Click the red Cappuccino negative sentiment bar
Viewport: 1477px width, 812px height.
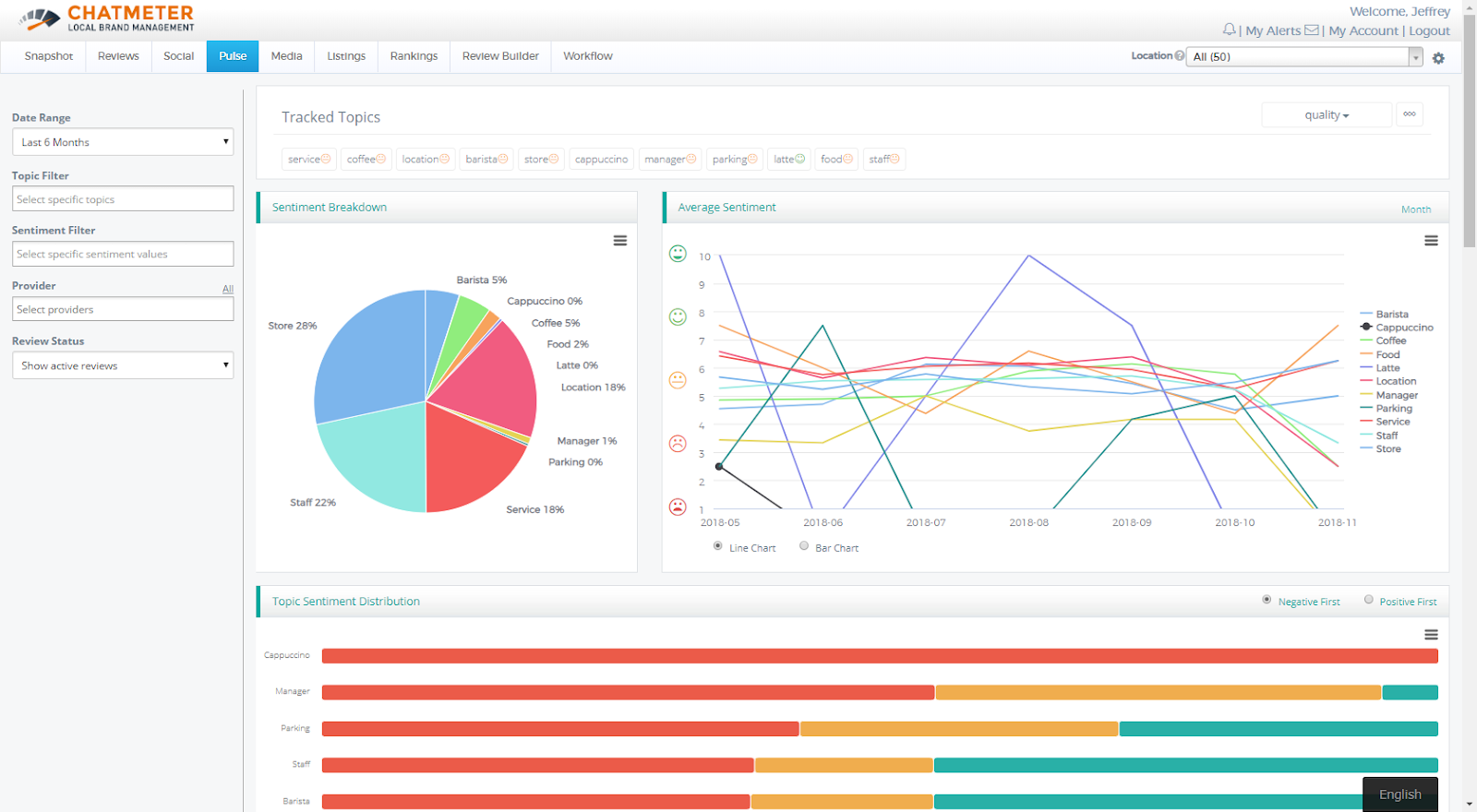pyautogui.click(x=879, y=656)
